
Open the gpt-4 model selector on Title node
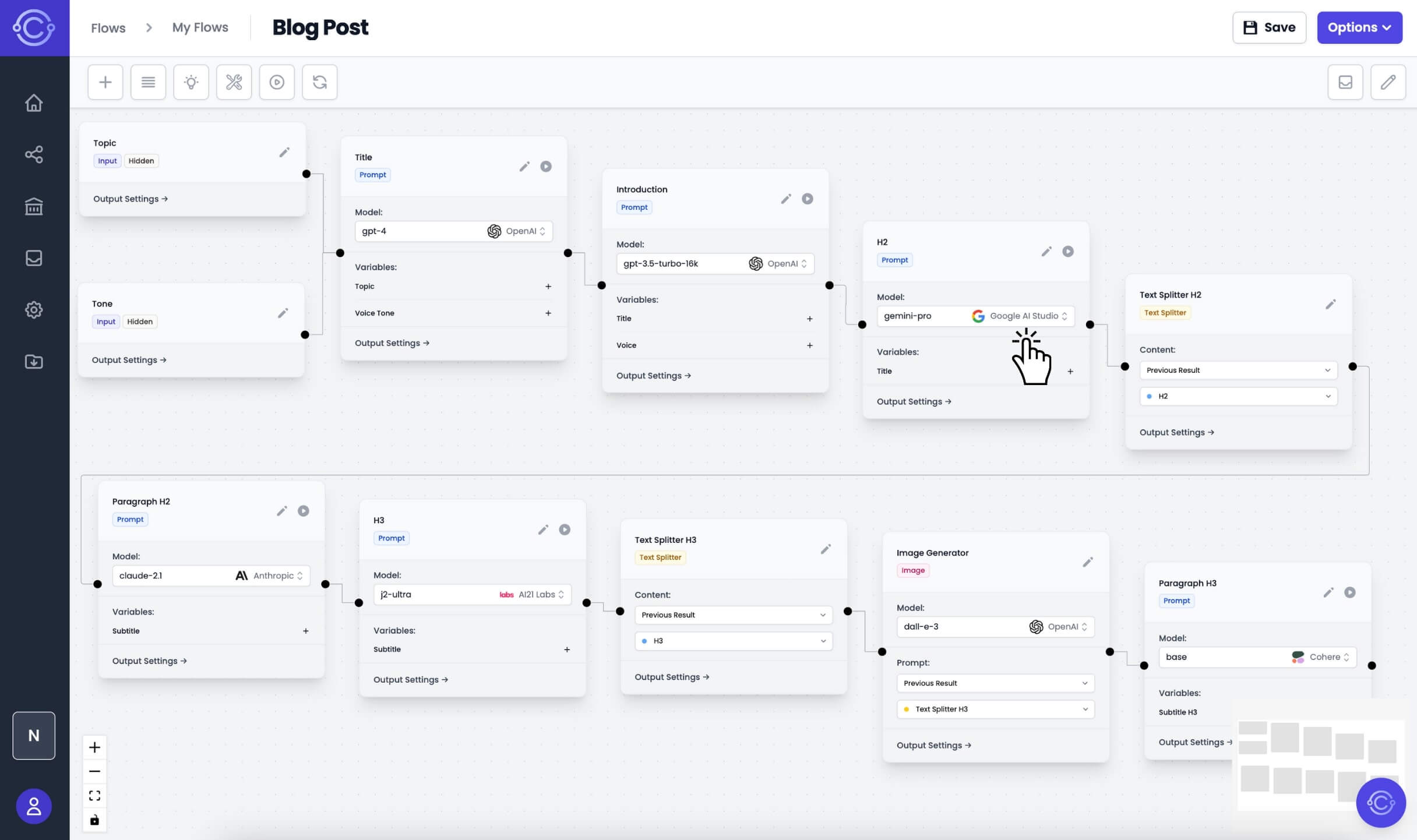click(453, 231)
